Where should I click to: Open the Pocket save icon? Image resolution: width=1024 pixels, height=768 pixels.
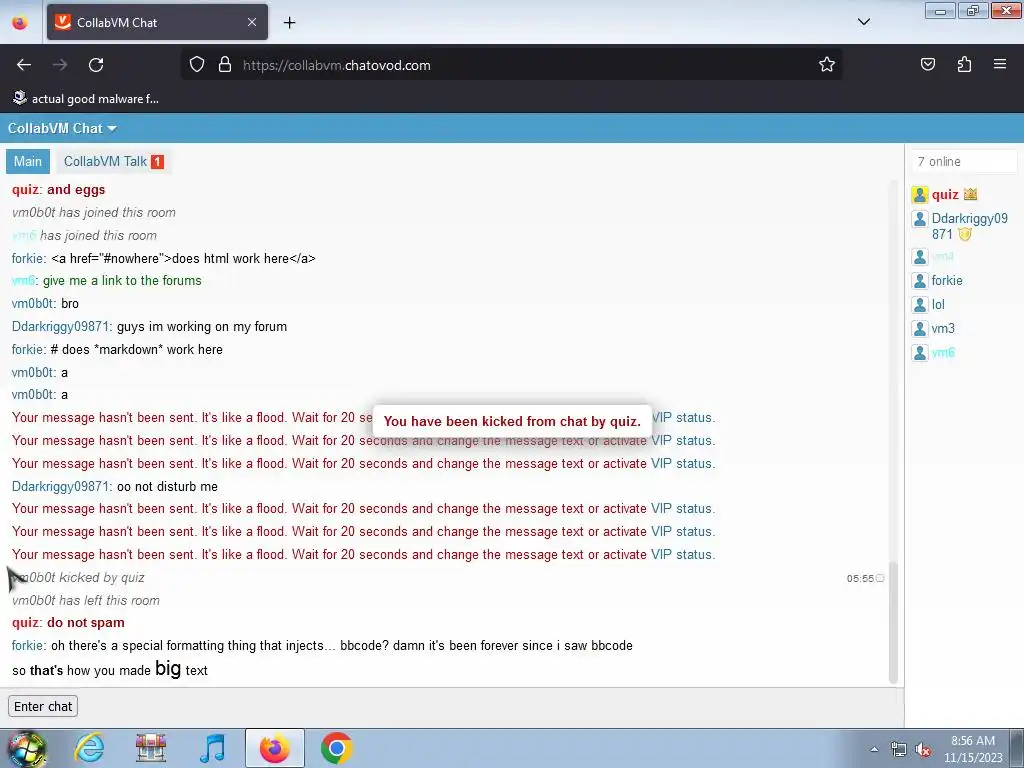[928, 65]
